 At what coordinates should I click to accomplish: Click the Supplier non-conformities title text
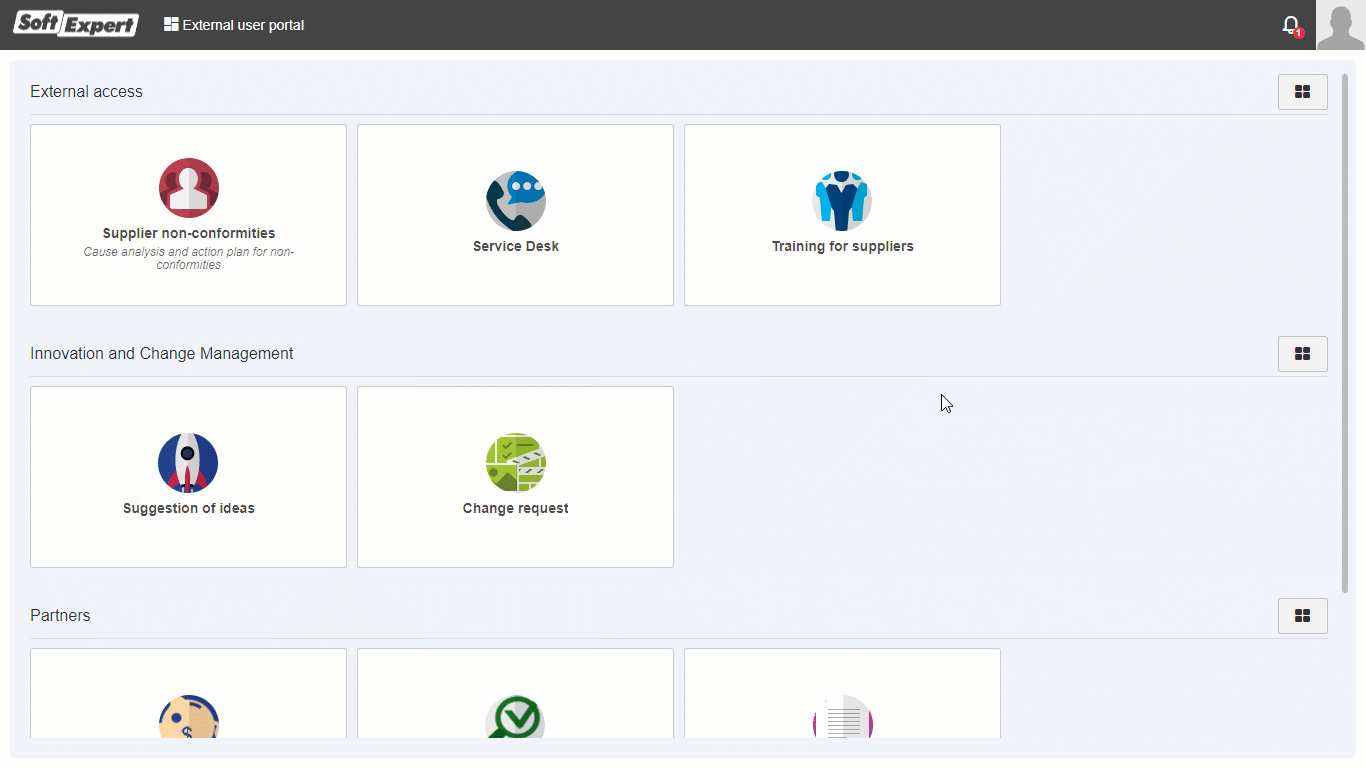(189, 234)
